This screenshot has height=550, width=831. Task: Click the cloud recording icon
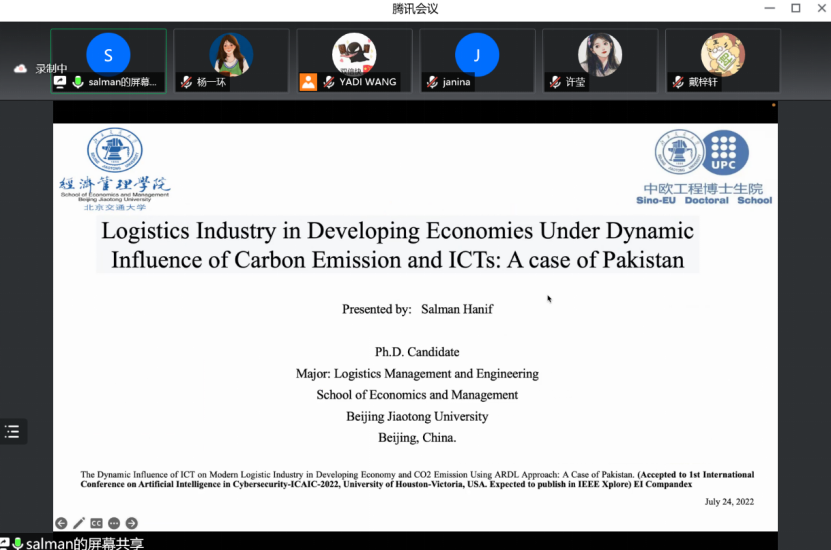pos(20,68)
